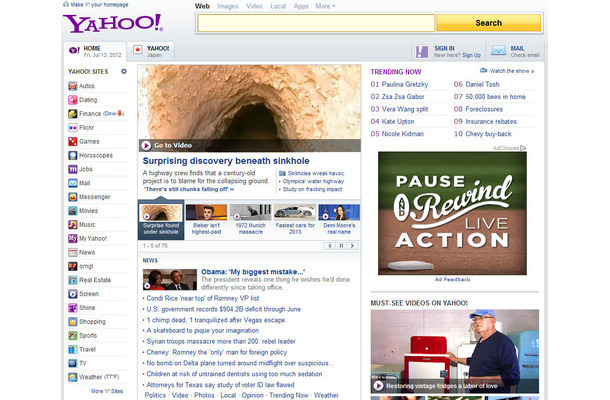Click the Ad Feedback link
Image resolution: width=610 pixels, height=400 pixels.
[x=452, y=279]
